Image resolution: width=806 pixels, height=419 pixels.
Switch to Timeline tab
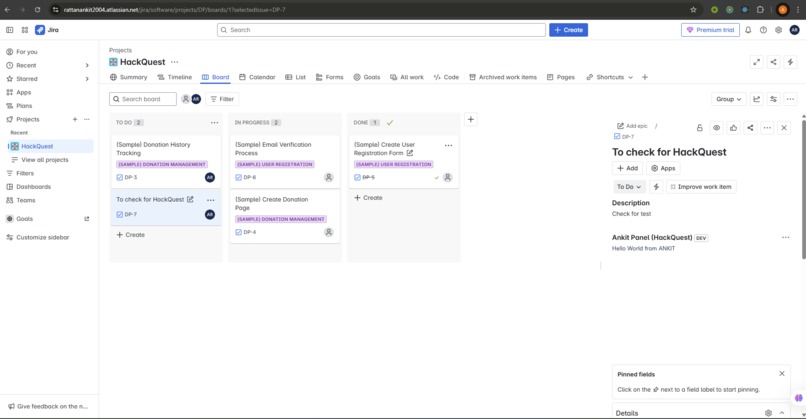[x=174, y=77]
